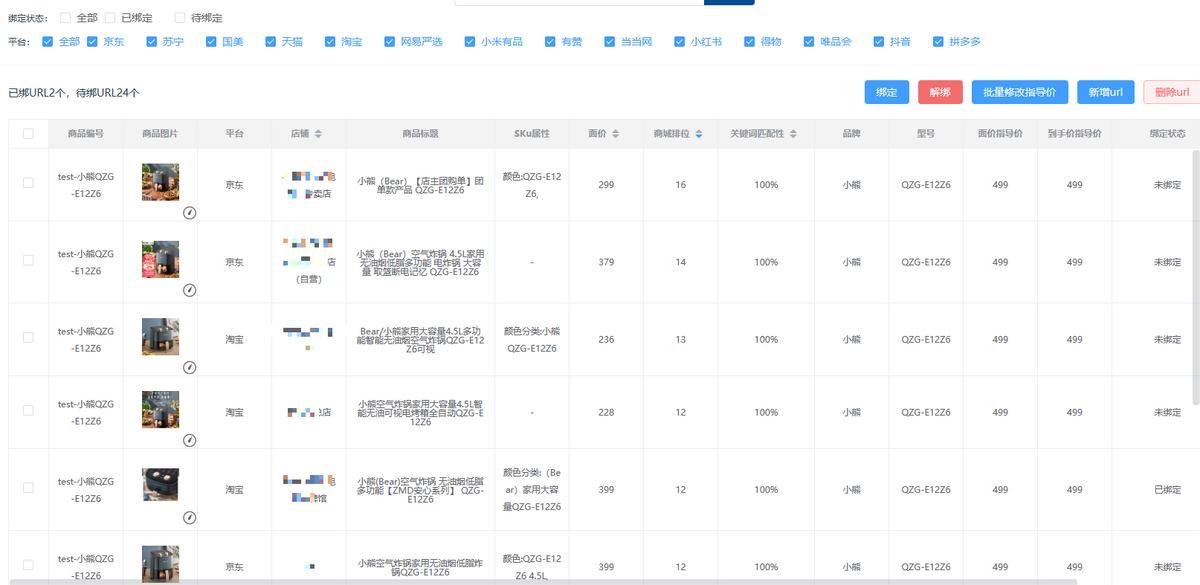Click 新增url to add a URL
The height and width of the screenshot is (585, 1200).
[x=1105, y=92]
